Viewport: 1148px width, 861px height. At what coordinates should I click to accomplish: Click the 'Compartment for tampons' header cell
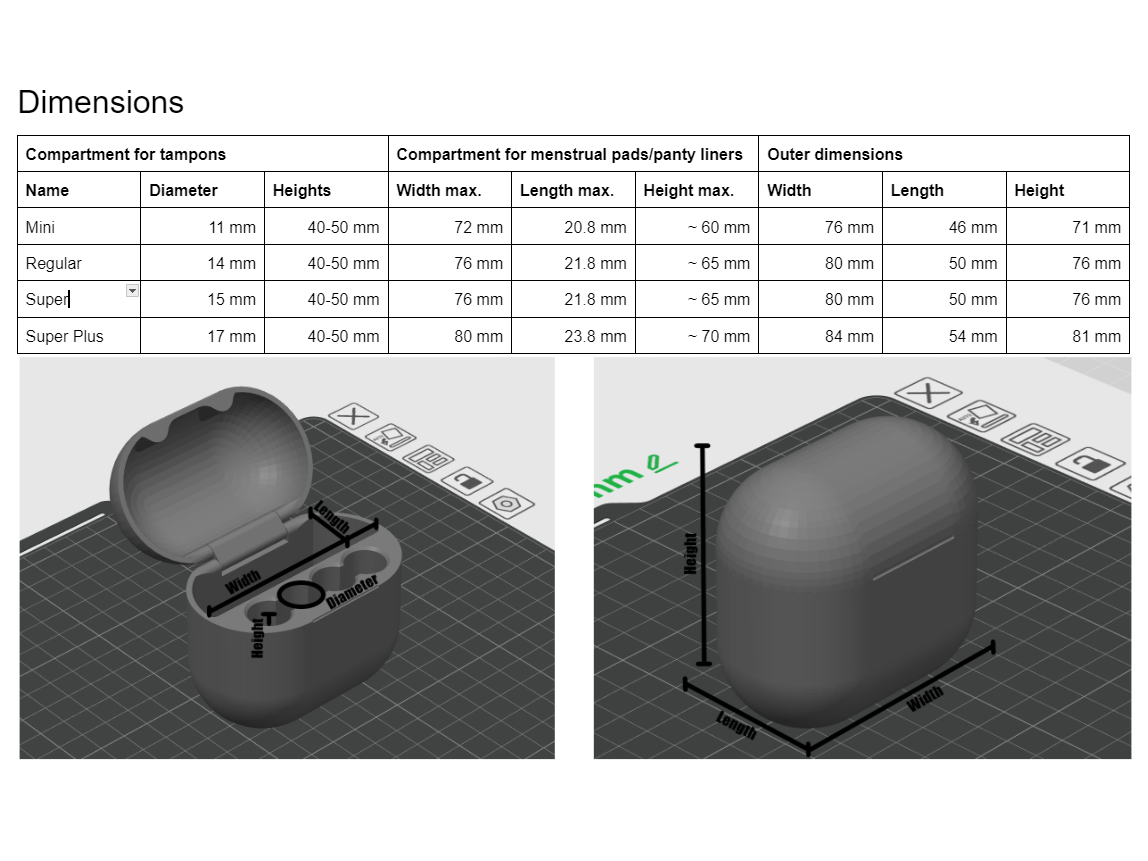click(203, 154)
